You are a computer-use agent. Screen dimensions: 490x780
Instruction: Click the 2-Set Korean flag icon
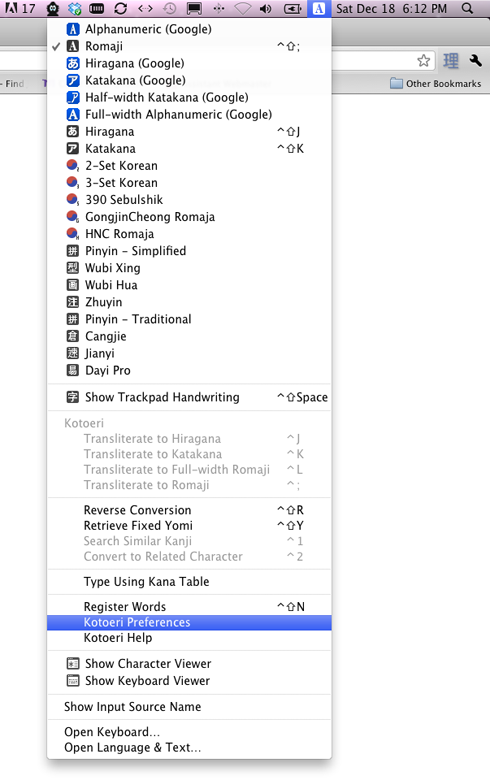tap(73, 166)
